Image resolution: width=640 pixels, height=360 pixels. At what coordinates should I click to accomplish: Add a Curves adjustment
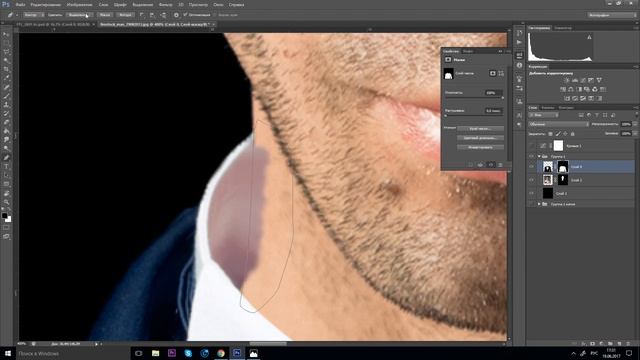[x=583, y=80]
